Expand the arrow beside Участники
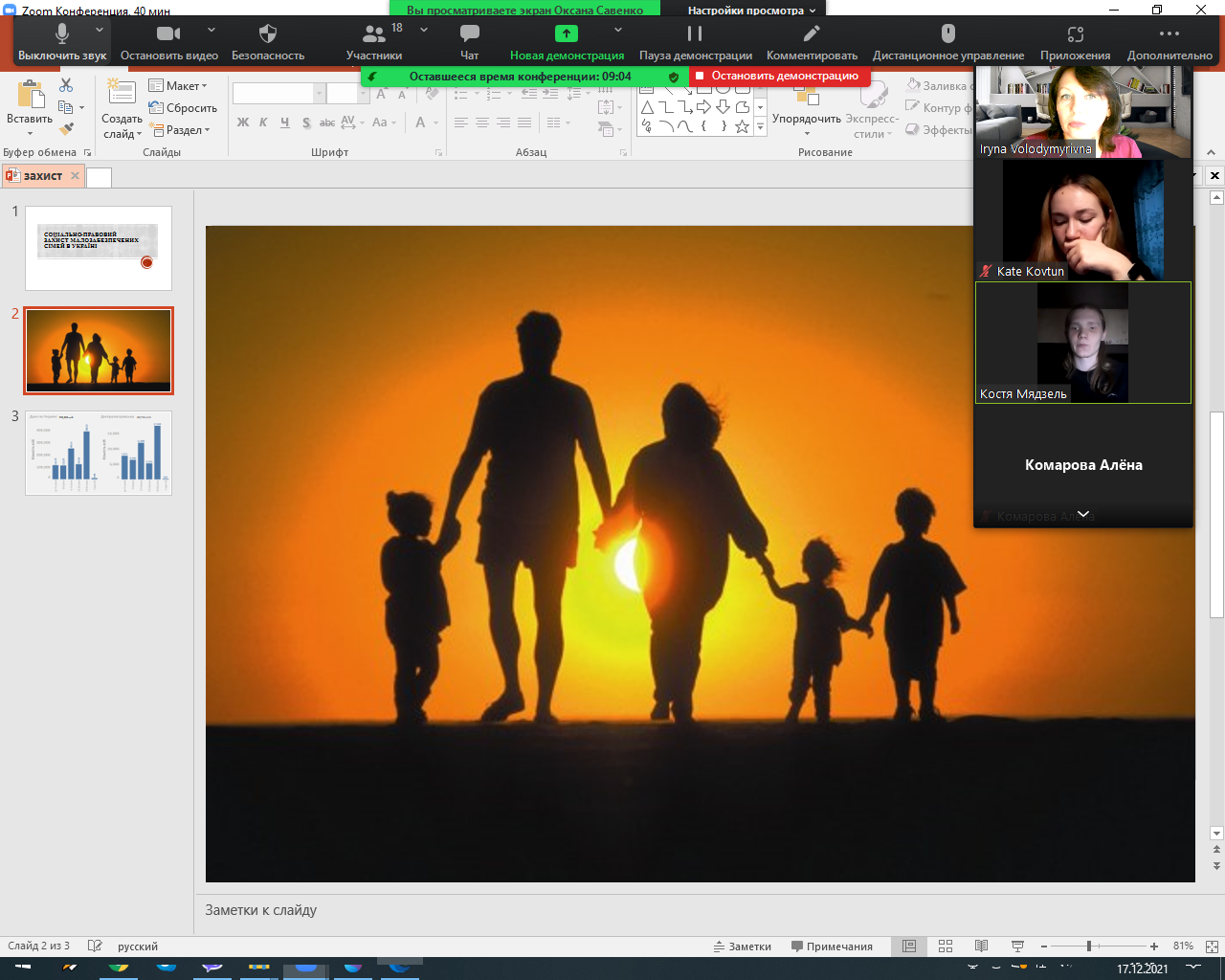Screen dimensions: 1225x980 (424, 31)
